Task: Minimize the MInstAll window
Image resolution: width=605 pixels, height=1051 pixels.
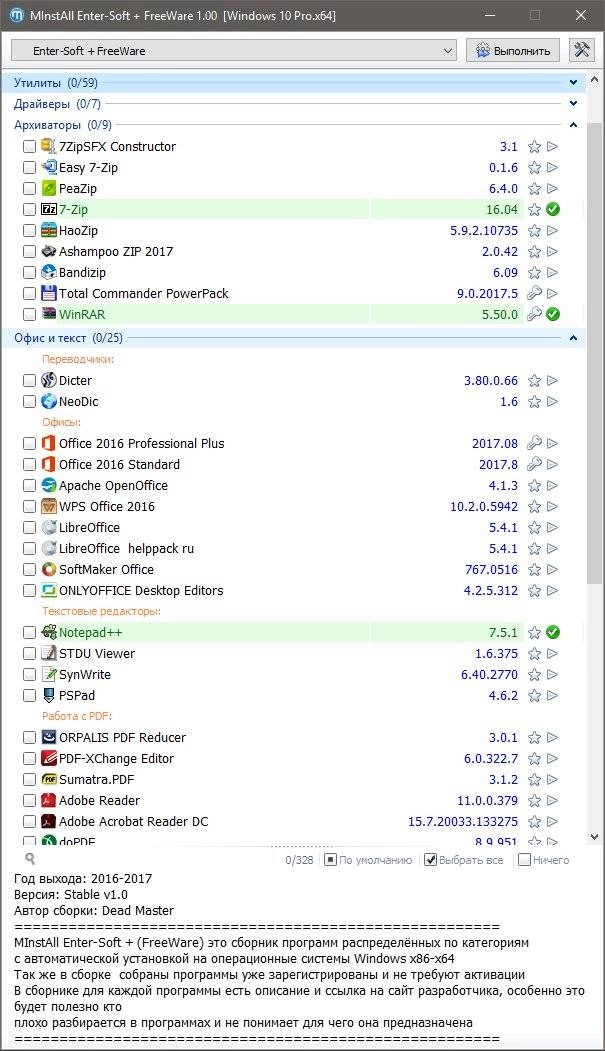Action: [x=490, y=15]
